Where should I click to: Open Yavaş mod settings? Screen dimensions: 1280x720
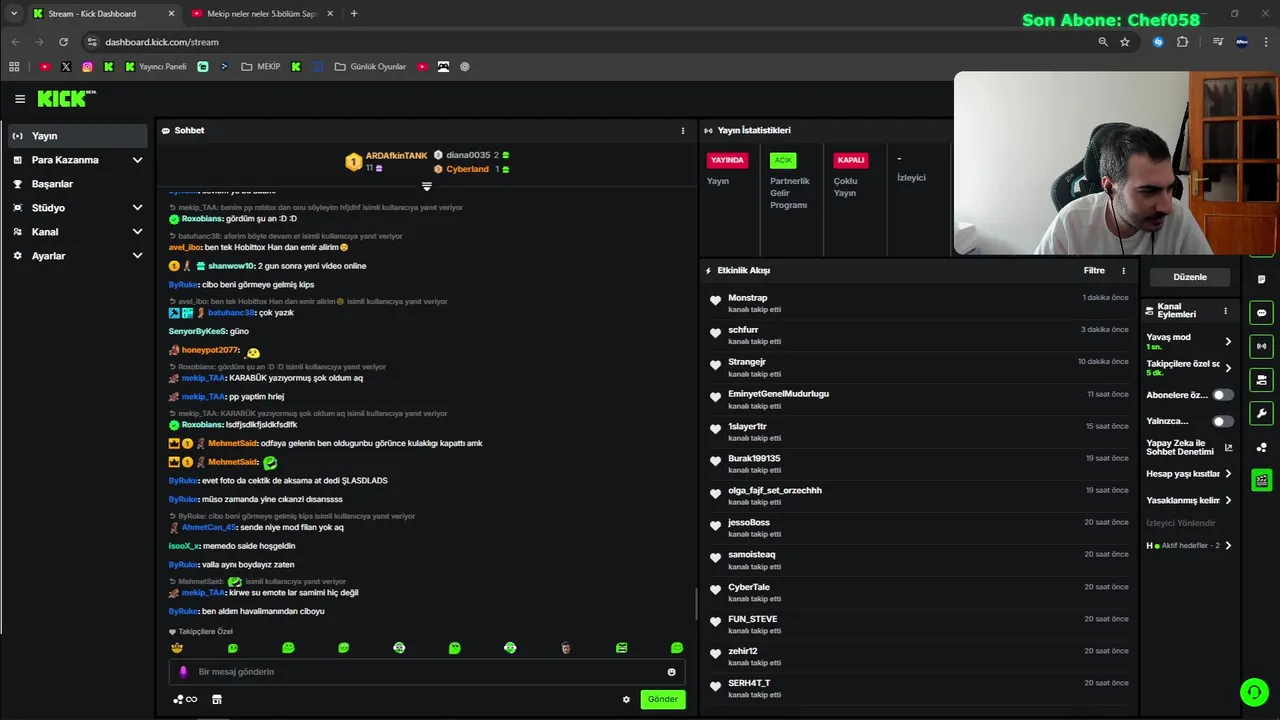(x=1189, y=341)
